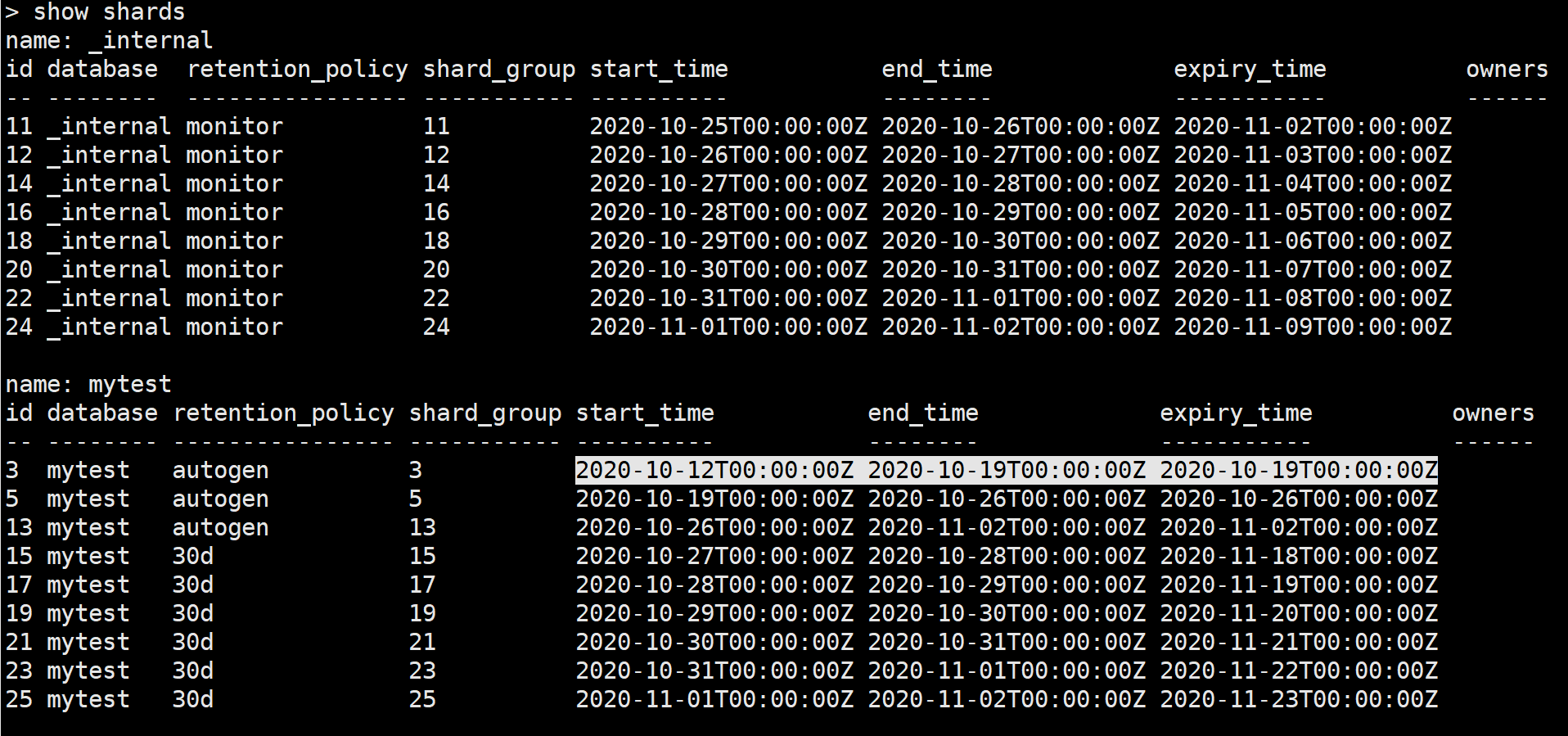
Task: Click 'mytest' database in row id 21
Action: coord(88,643)
